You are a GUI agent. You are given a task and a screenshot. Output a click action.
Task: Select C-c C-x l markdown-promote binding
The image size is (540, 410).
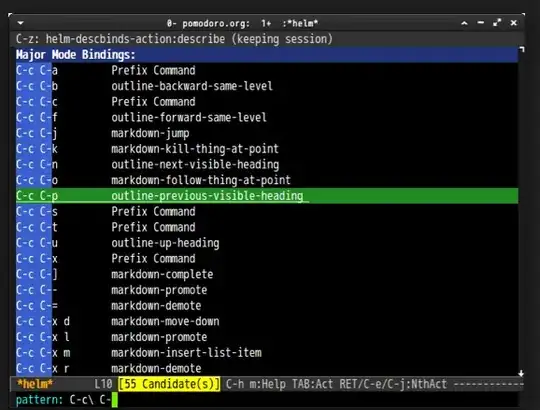[x=267, y=337]
